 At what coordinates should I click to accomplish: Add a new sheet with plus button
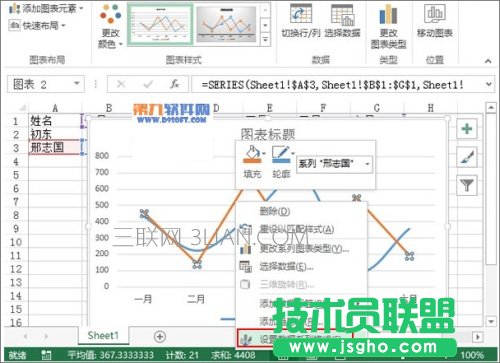click(x=160, y=337)
